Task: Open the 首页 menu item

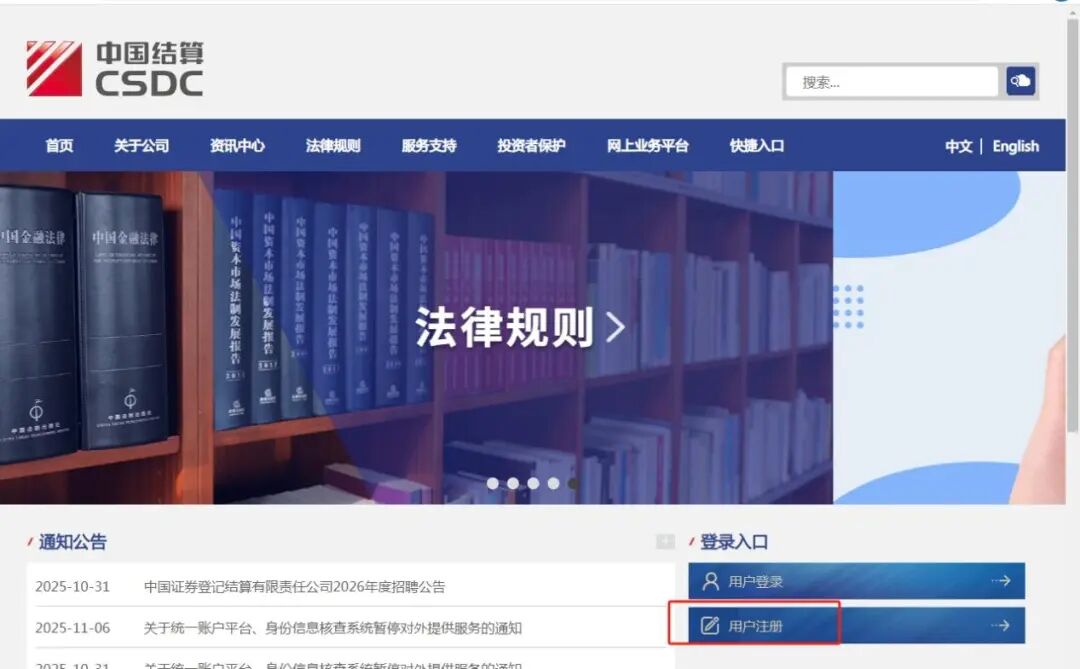Action: (x=59, y=145)
